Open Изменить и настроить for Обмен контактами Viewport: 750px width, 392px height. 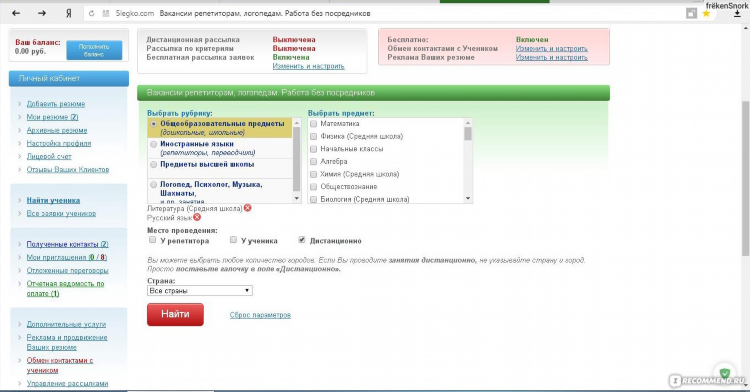(551, 48)
